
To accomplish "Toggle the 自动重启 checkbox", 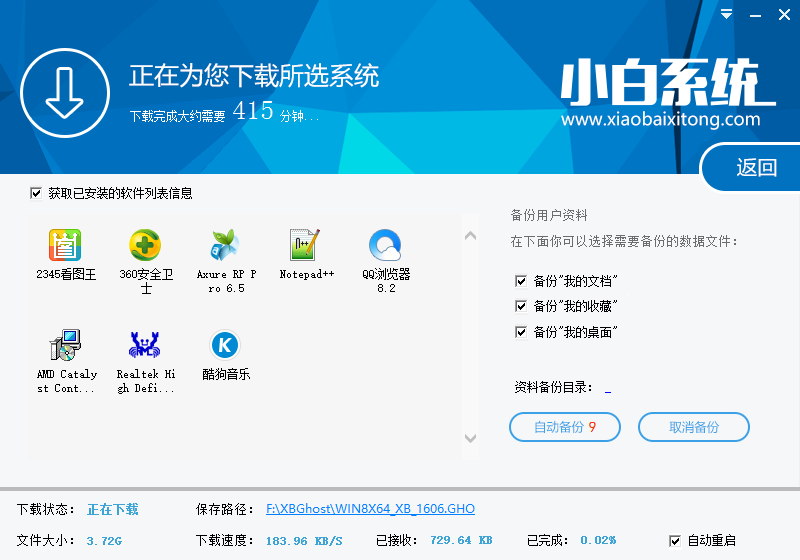I will pos(674,540).
